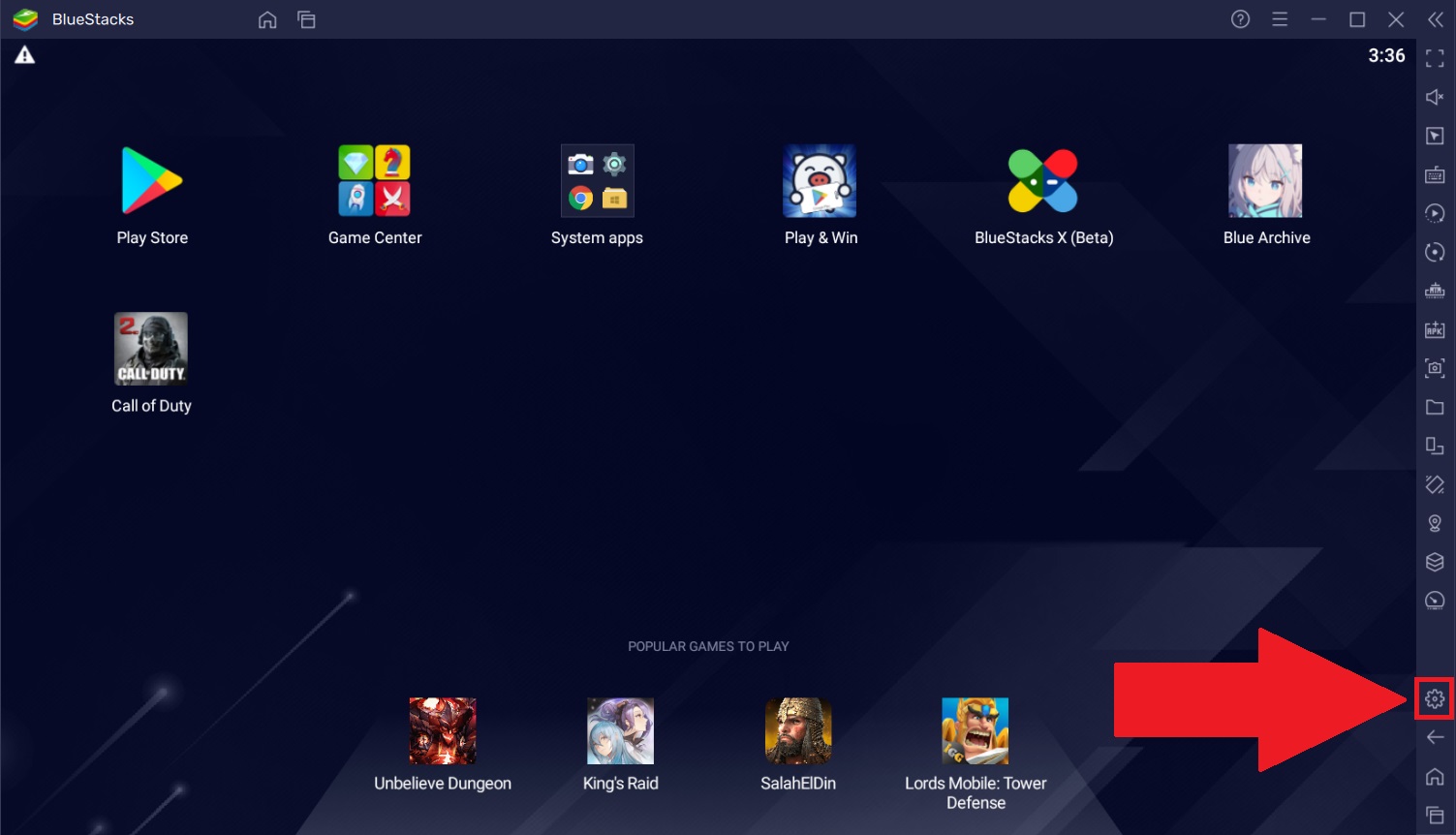Click the Back arrow in sidebar
1456x835 pixels.
coord(1435,737)
